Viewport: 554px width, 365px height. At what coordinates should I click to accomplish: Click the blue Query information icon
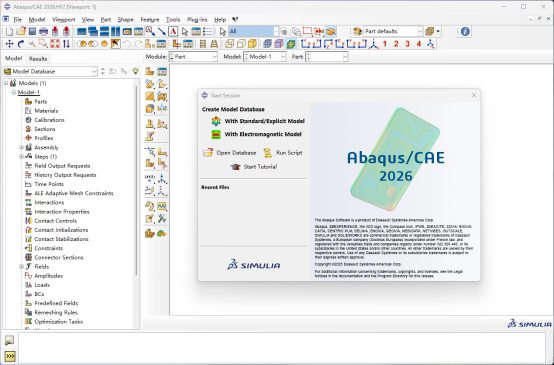click(x=465, y=31)
